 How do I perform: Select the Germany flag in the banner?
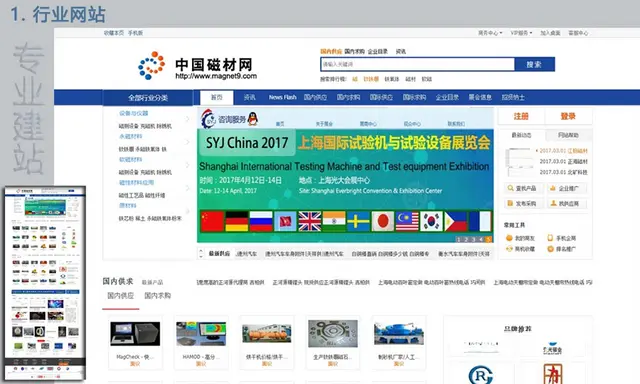[x=237, y=221]
